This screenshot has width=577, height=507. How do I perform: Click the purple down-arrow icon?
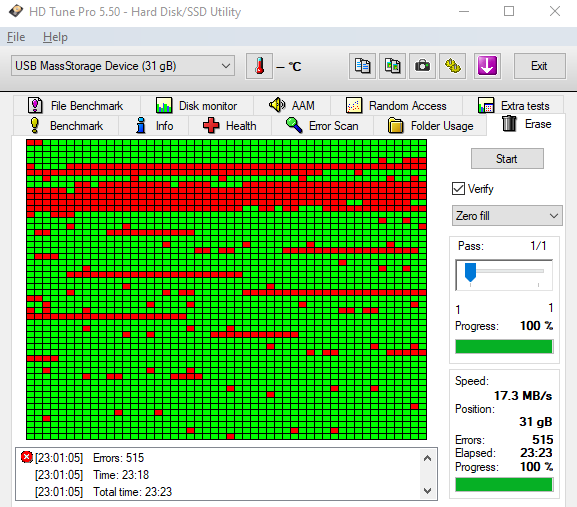click(x=487, y=66)
